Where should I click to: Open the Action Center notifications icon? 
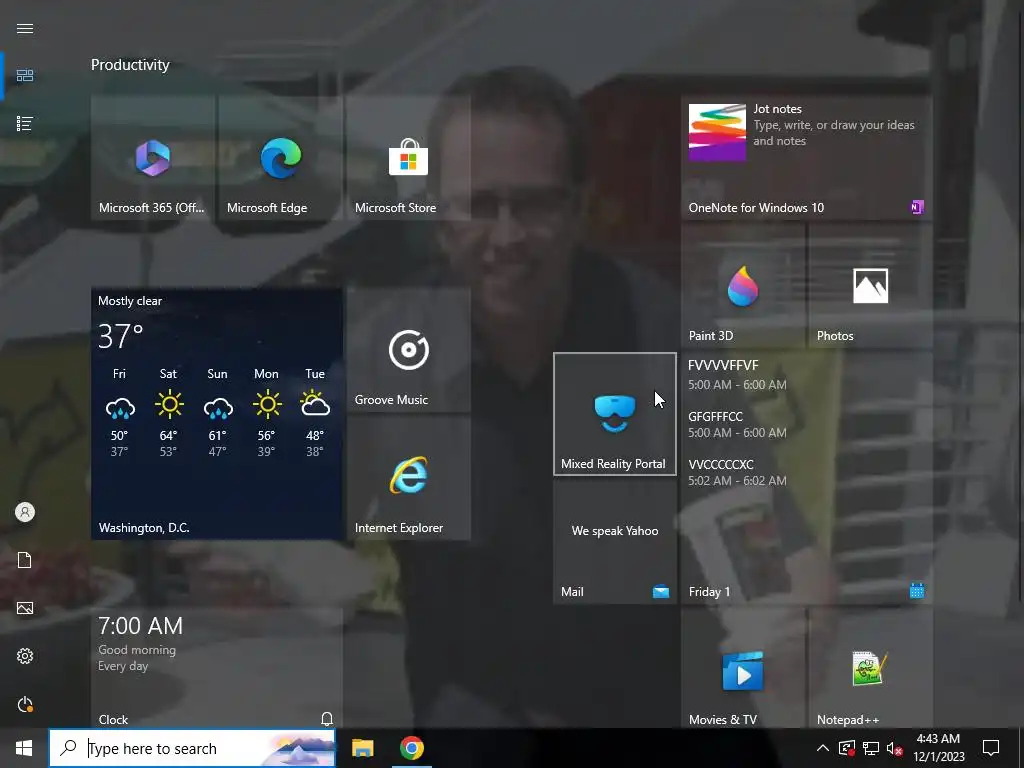tap(991, 748)
